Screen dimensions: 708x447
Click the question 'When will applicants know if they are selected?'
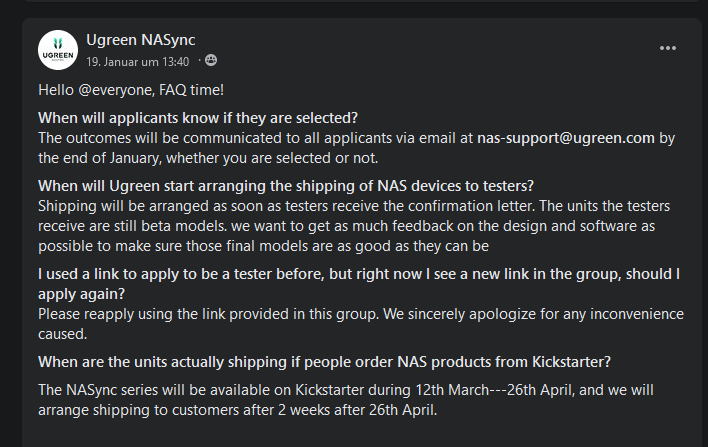click(198, 119)
